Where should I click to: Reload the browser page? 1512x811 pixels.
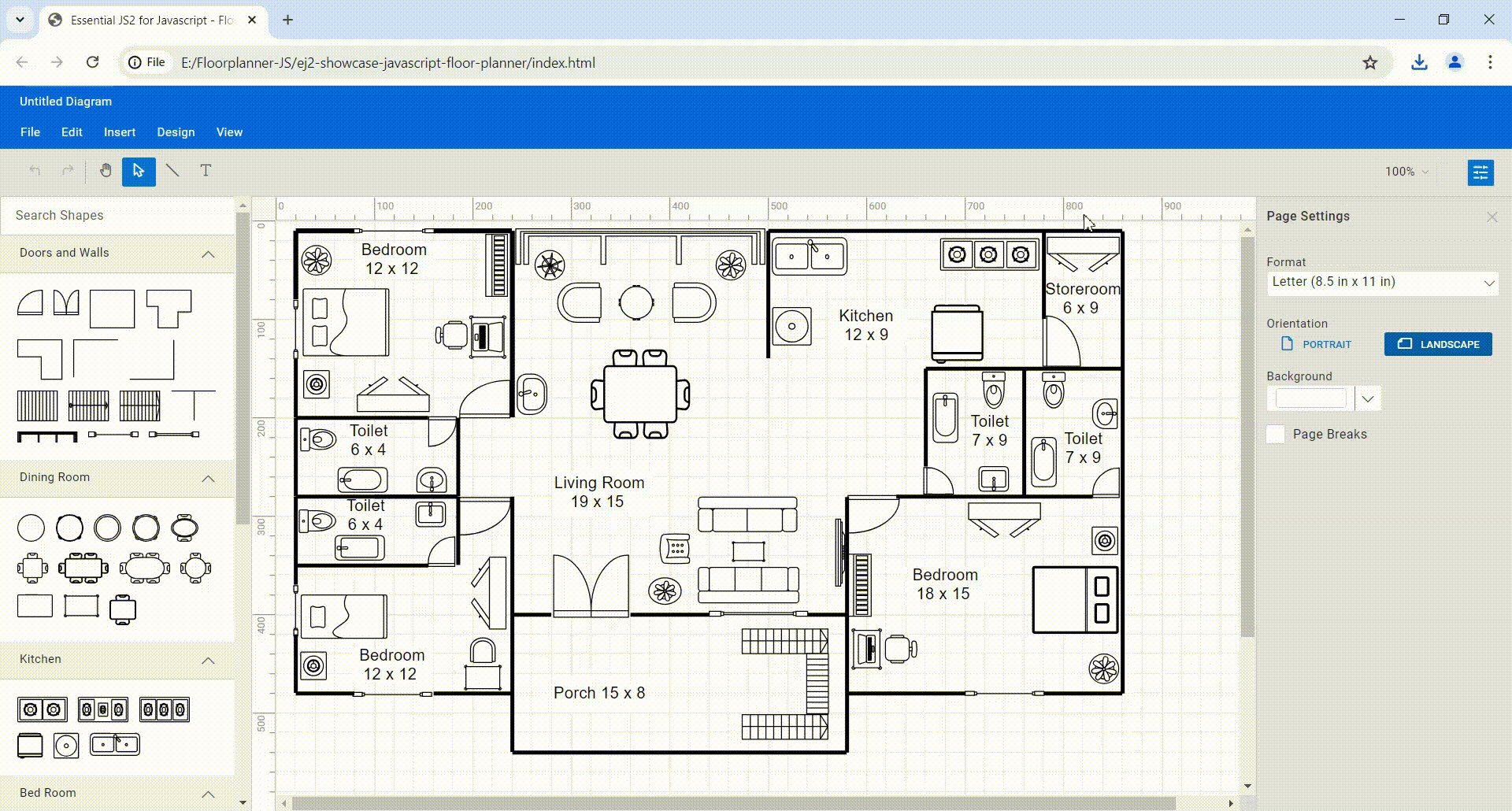[92, 62]
